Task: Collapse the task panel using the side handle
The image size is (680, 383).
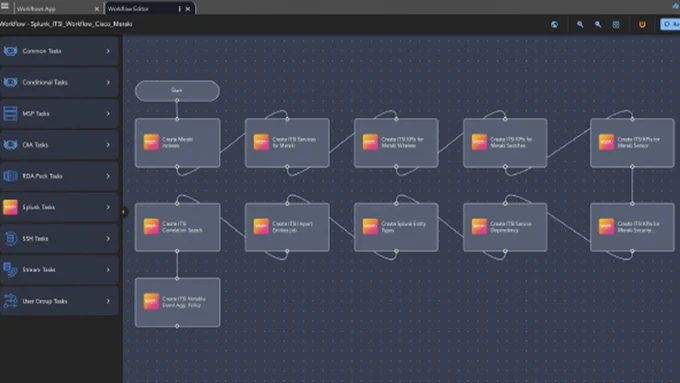Action: (124, 212)
